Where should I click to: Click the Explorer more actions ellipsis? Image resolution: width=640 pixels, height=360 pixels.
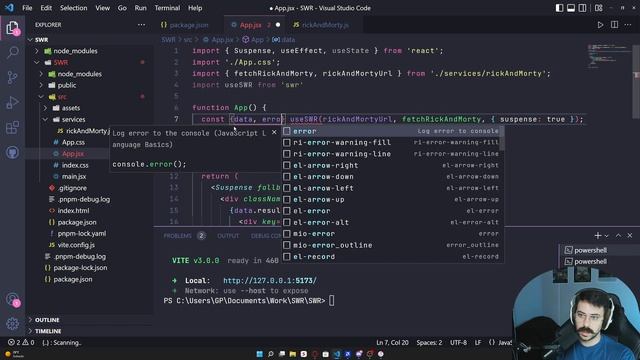[141, 25]
